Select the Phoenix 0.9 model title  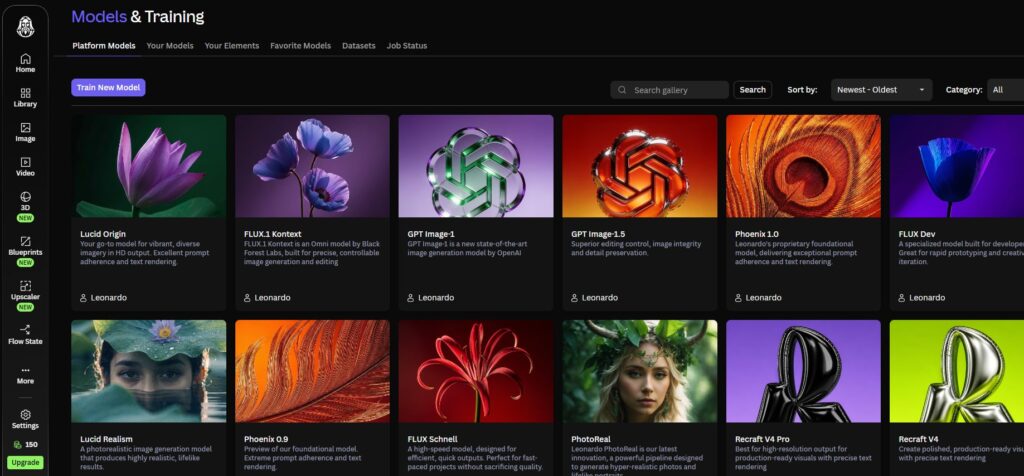coord(265,439)
